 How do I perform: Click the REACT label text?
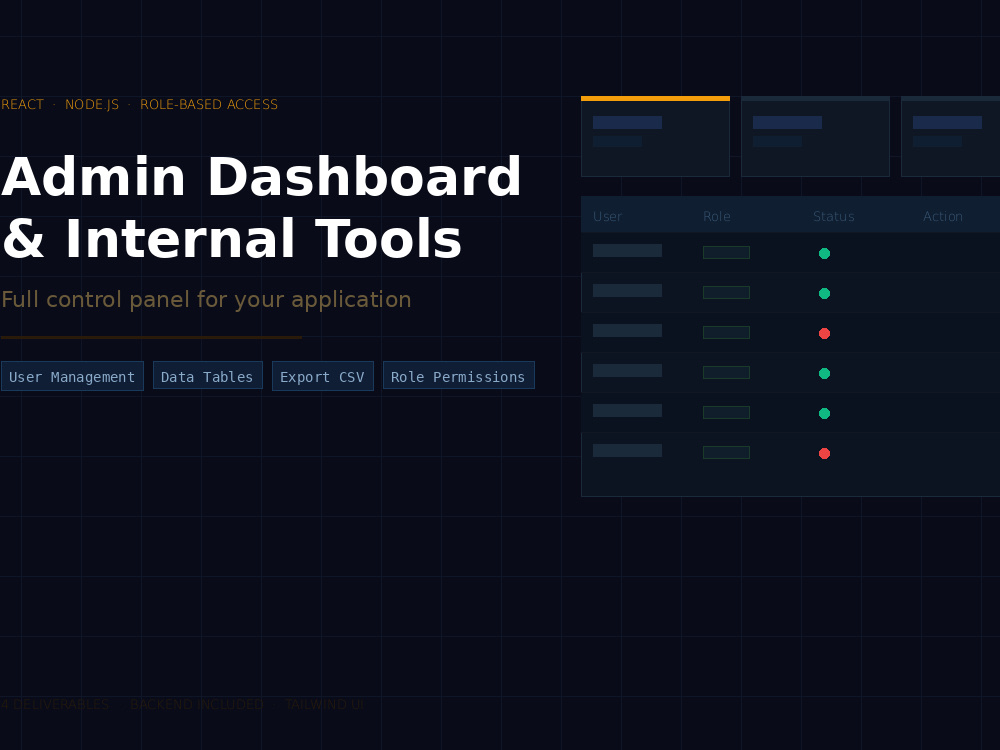coord(22,105)
